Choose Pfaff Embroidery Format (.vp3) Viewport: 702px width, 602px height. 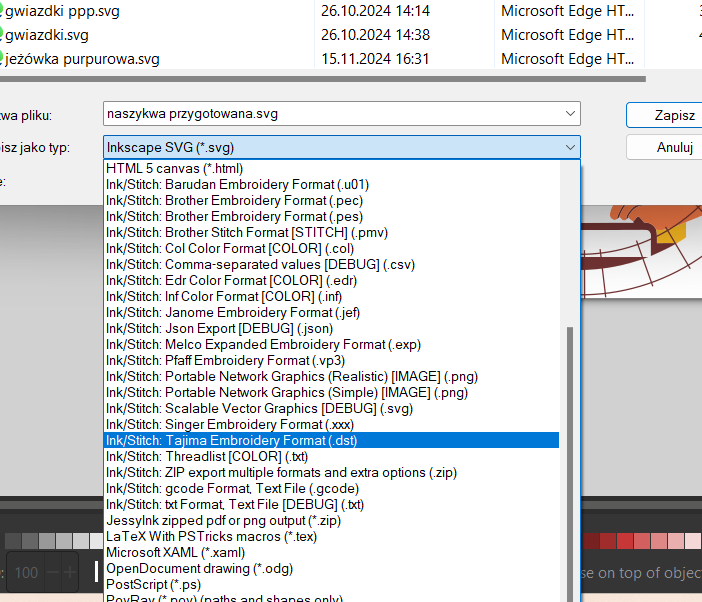[331, 361]
